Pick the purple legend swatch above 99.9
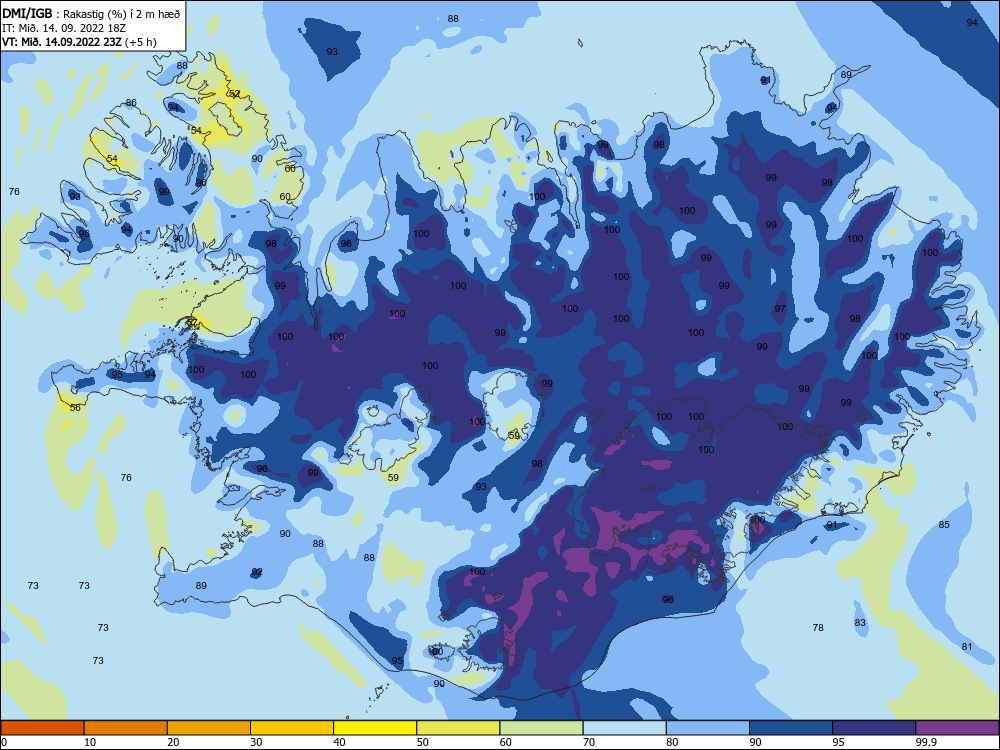The image size is (1000, 750). (957, 728)
